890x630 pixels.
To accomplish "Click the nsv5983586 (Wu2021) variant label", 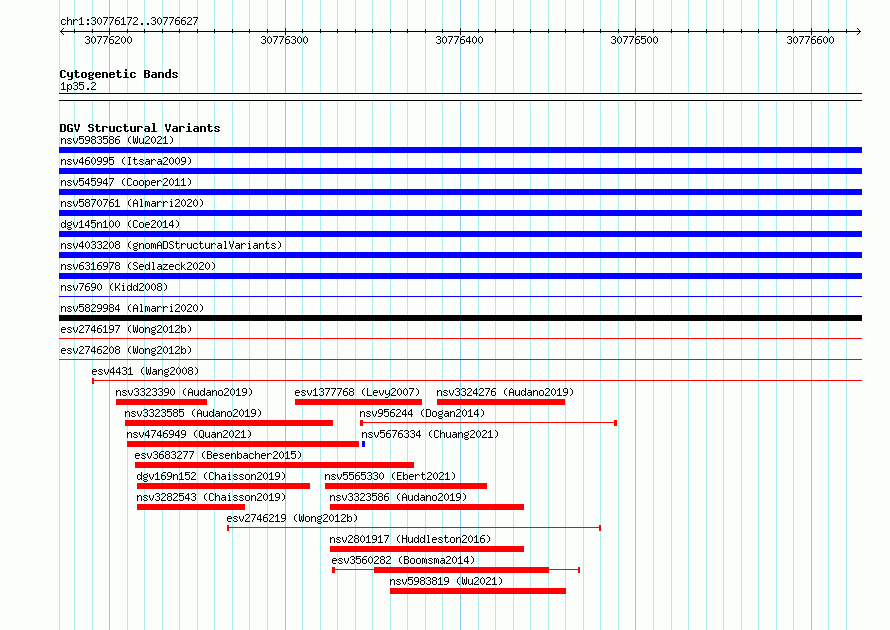I will (x=117, y=140).
